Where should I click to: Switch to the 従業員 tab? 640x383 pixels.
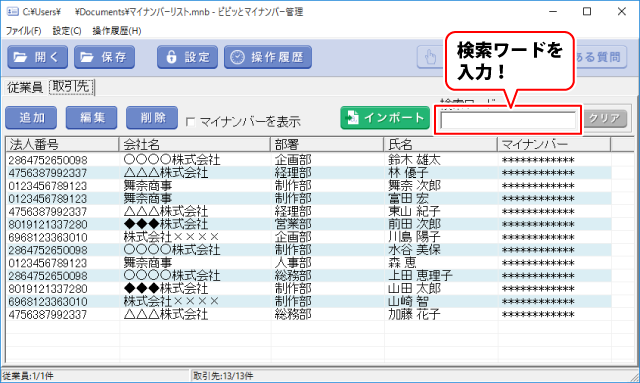pyautogui.click(x=25, y=87)
